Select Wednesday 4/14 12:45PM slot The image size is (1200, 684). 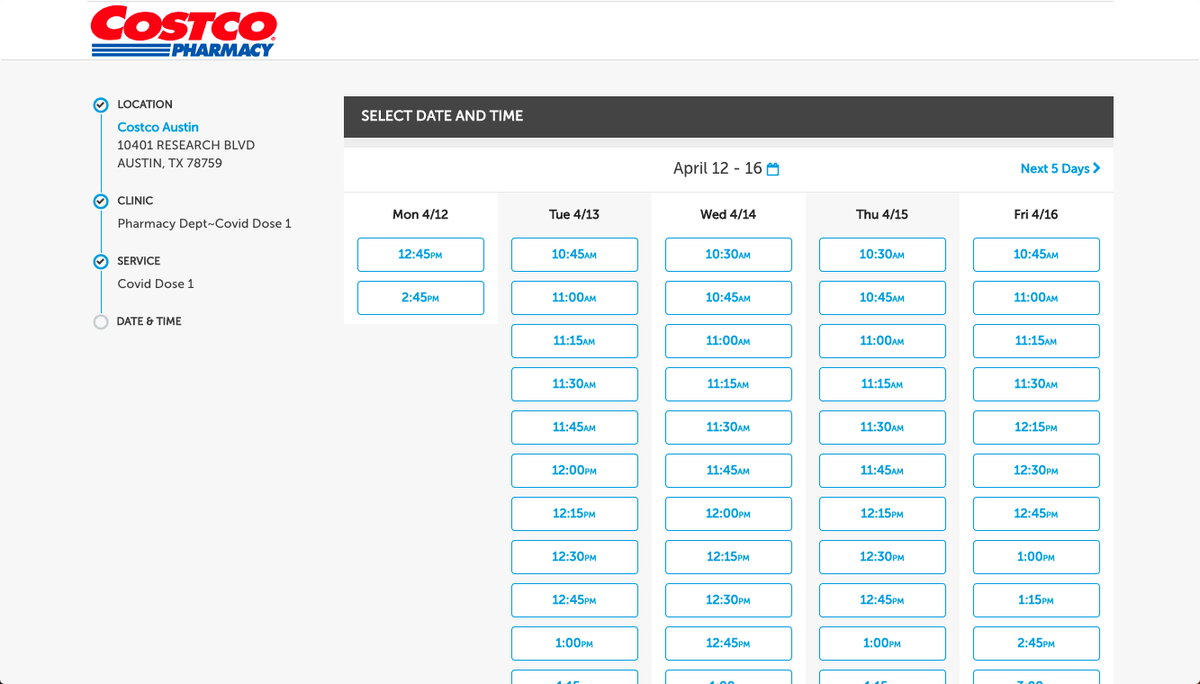(728, 643)
